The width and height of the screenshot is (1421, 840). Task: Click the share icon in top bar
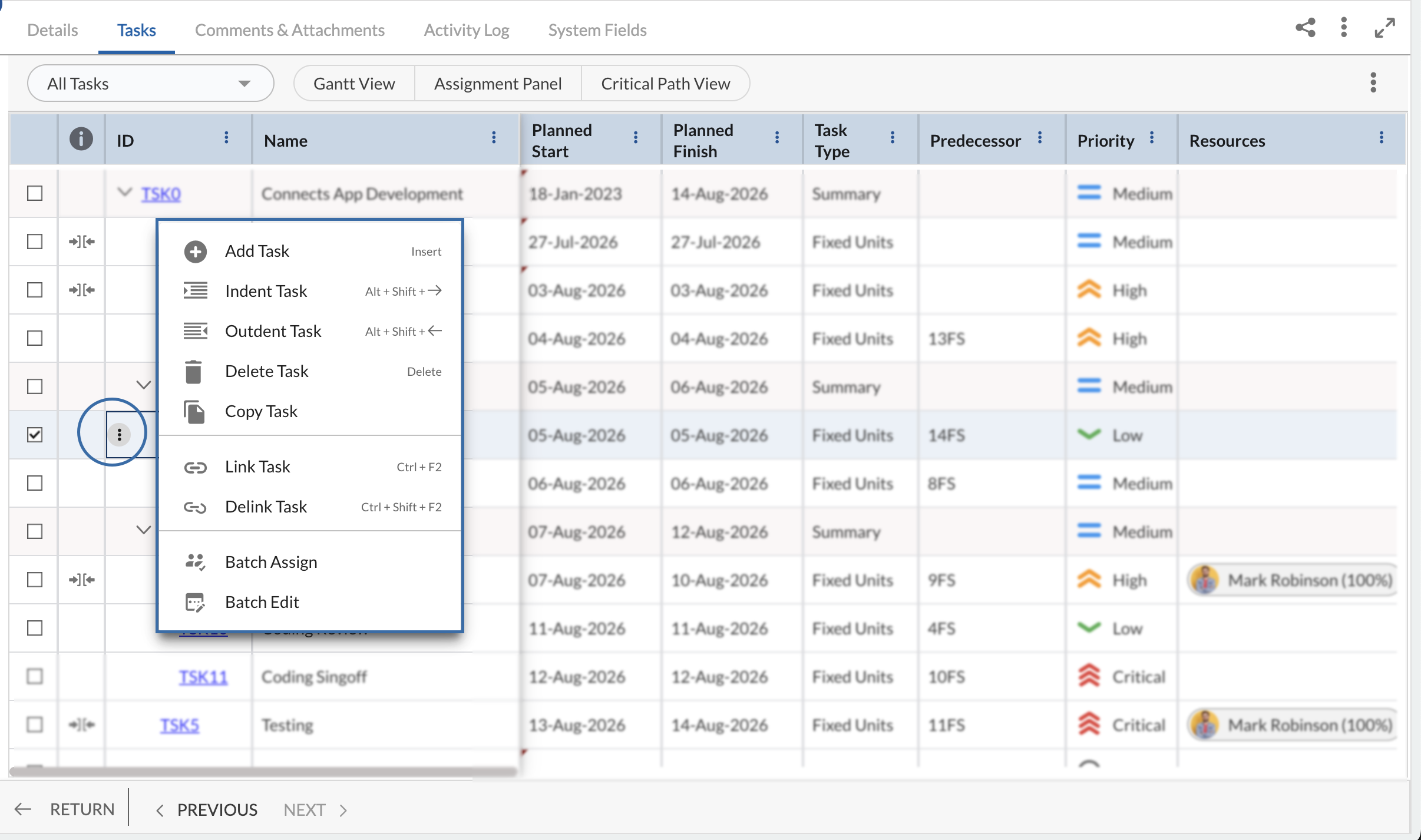tap(1305, 28)
